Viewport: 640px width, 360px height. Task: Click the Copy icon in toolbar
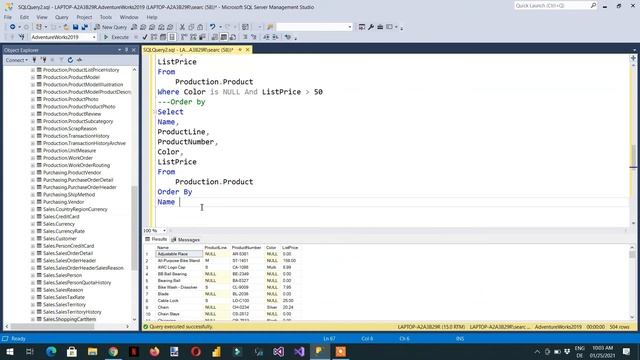pyautogui.click(x=191, y=27)
